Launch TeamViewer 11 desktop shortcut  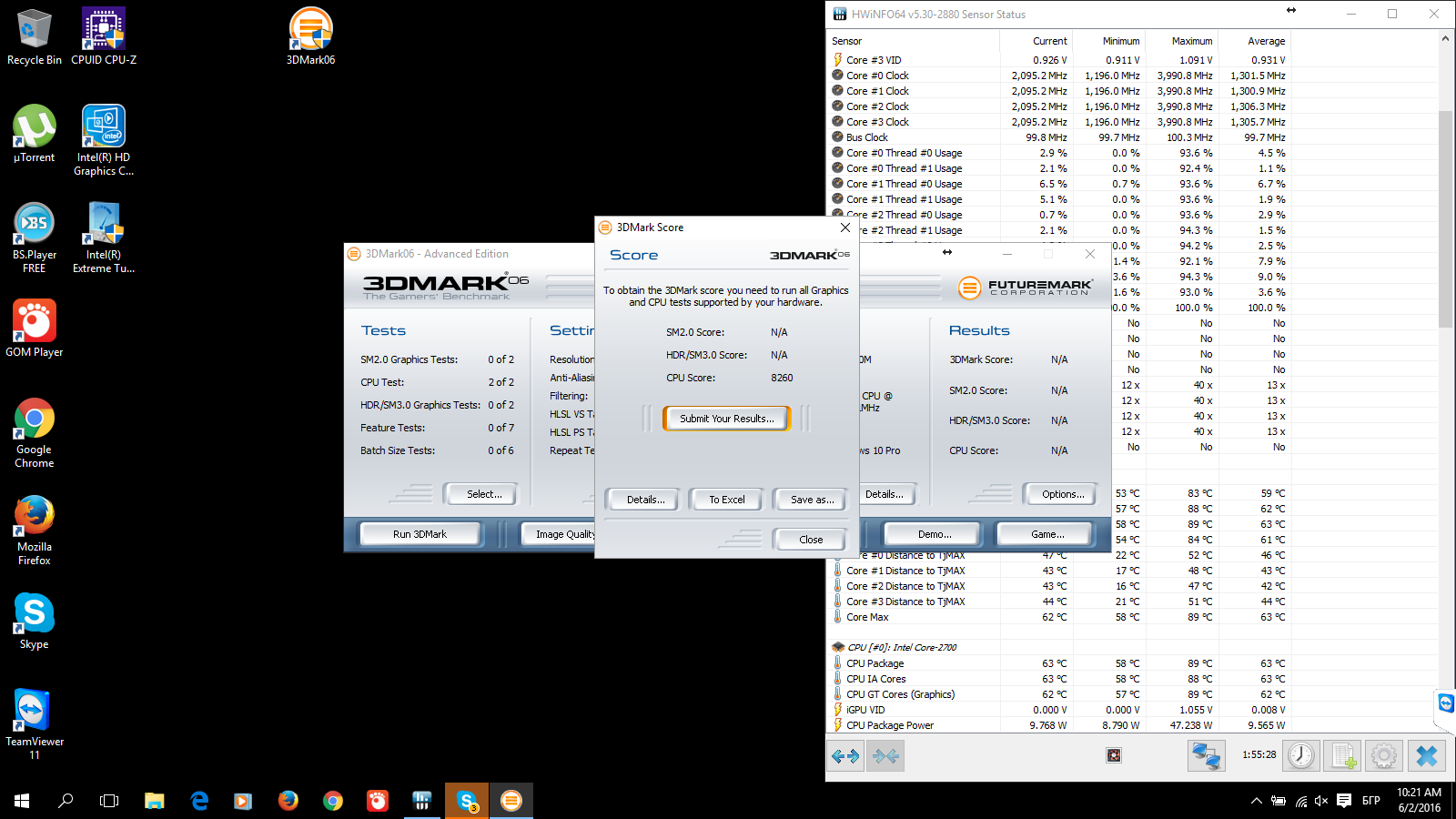point(34,724)
